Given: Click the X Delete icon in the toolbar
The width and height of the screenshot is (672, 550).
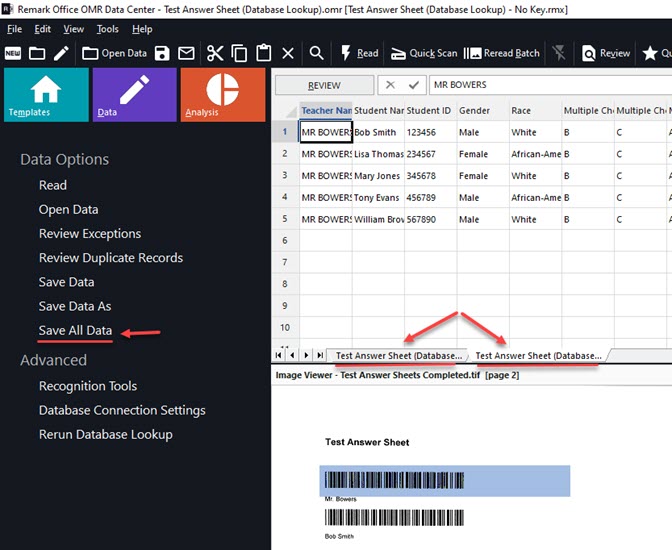Looking at the screenshot, I should (x=288, y=54).
